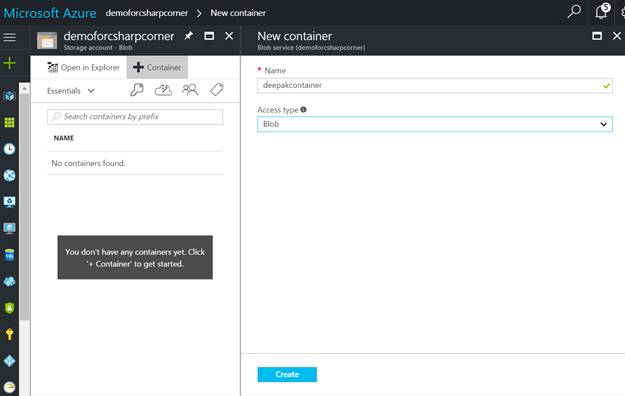Click the 'No containers found.' text

click(88, 163)
